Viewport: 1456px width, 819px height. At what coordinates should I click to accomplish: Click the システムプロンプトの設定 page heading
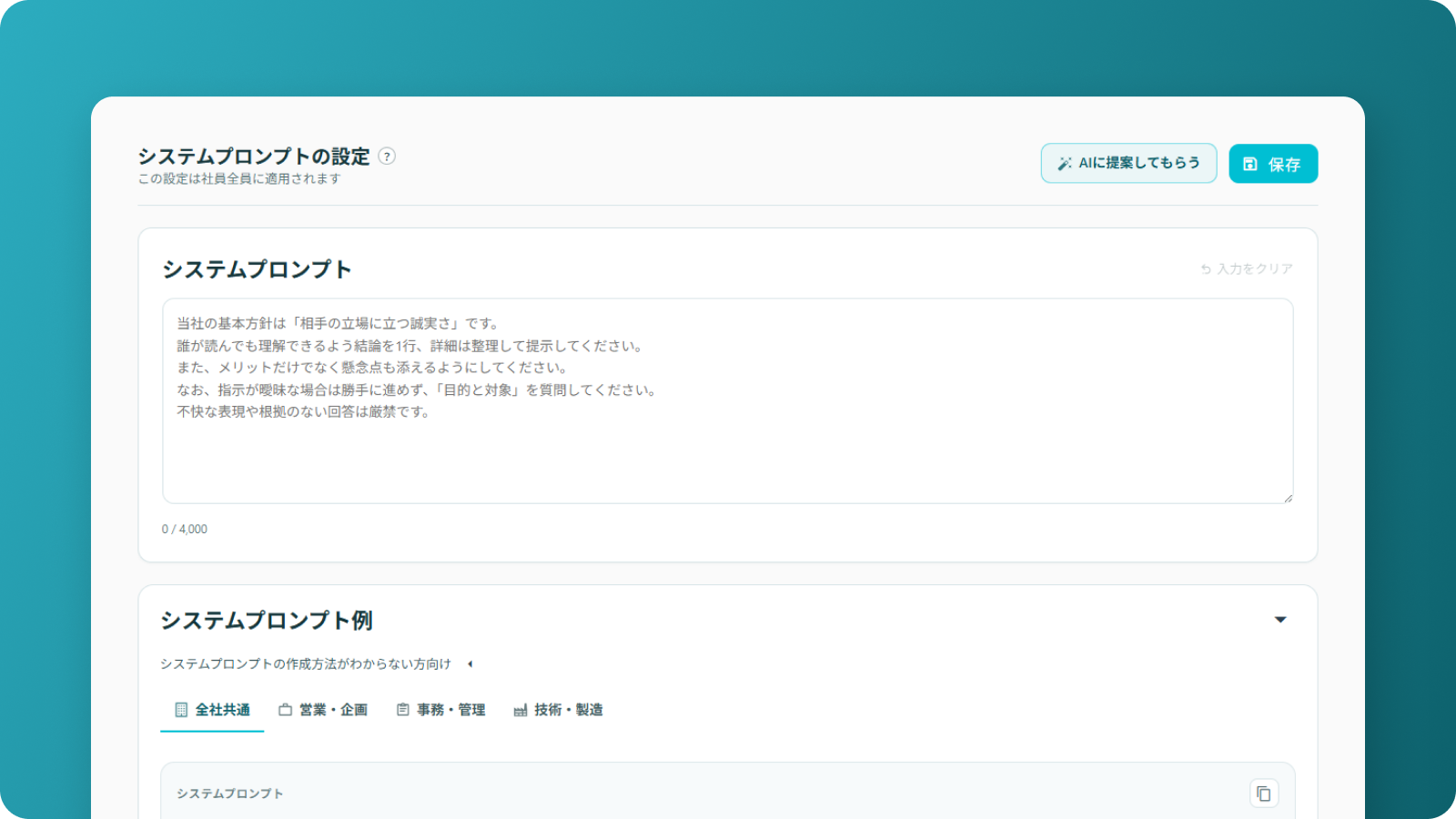(254, 157)
